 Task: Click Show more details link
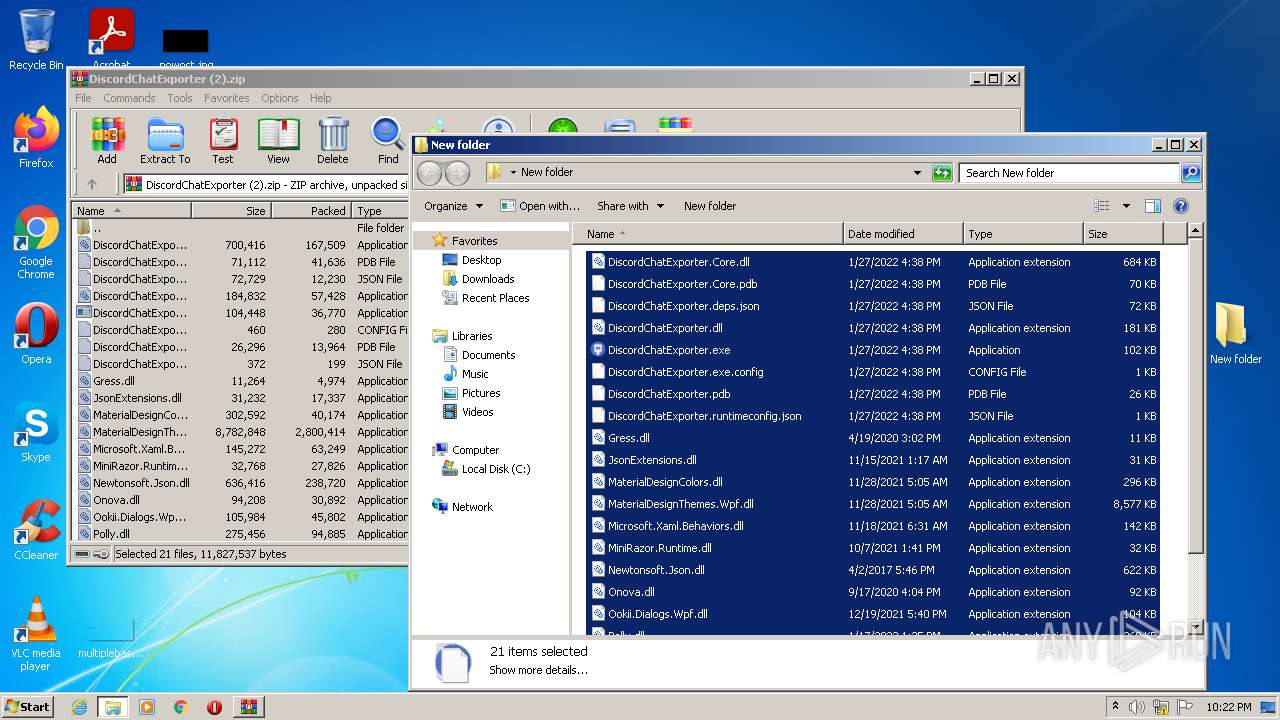pos(538,670)
